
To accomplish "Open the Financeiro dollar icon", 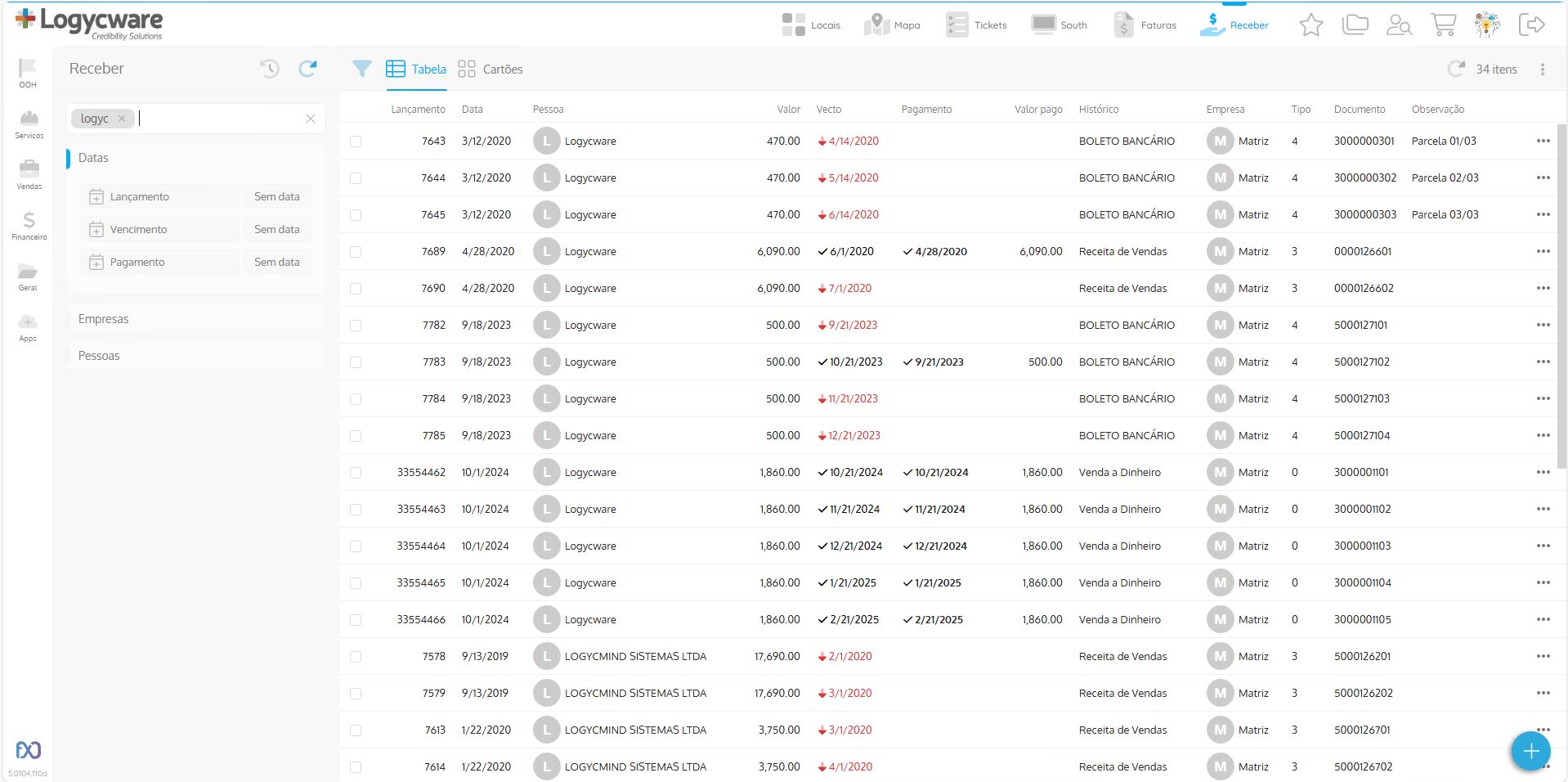I will [x=29, y=226].
